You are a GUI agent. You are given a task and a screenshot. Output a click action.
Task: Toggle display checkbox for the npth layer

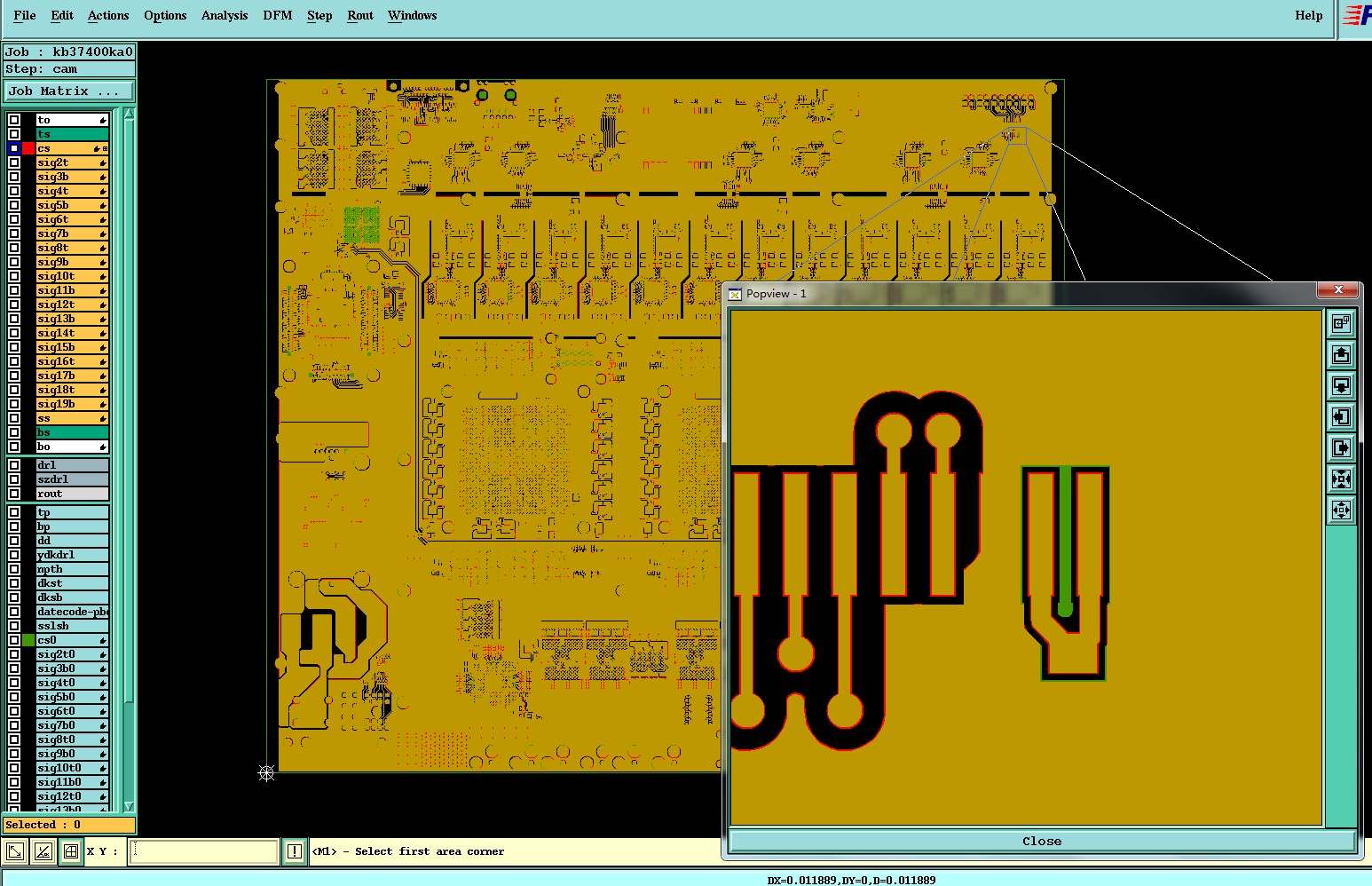point(14,569)
